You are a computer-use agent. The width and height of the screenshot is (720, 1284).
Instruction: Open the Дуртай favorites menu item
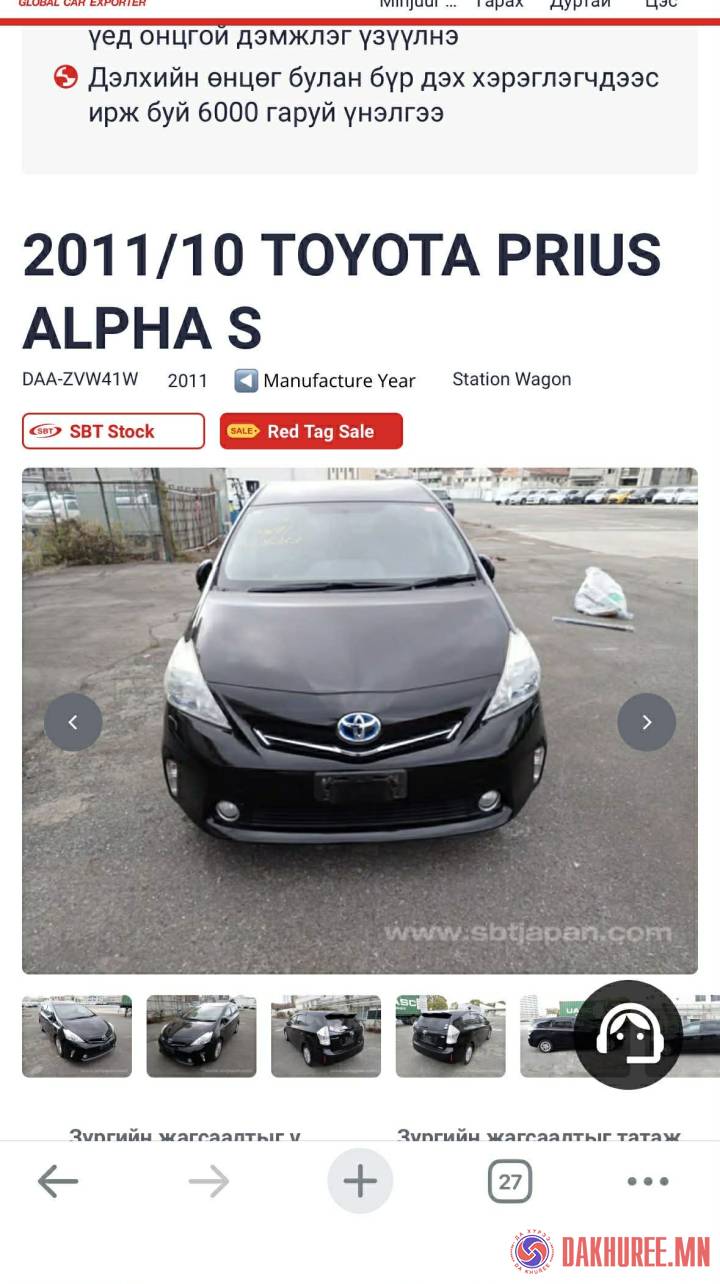(580, 4)
